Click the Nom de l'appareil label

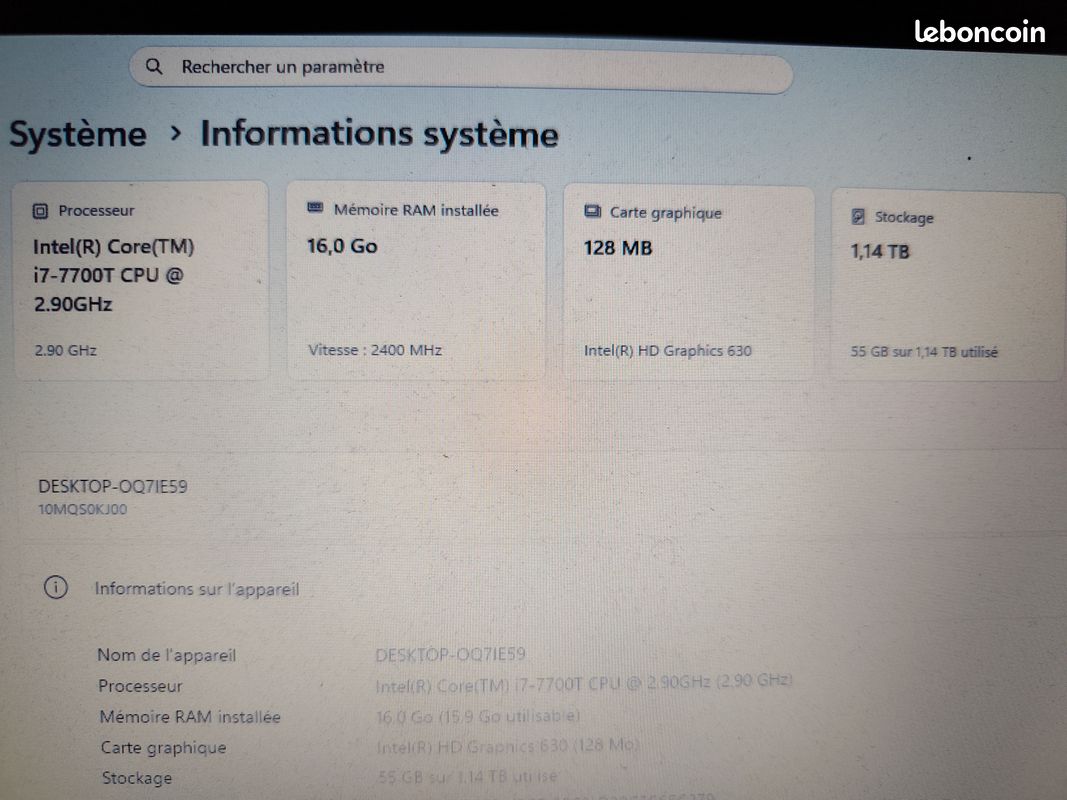(167, 655)
